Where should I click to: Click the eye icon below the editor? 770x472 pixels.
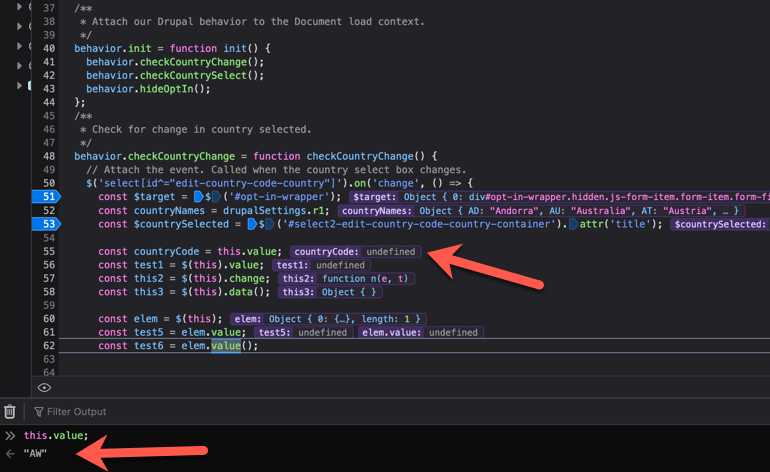point(44,388)
